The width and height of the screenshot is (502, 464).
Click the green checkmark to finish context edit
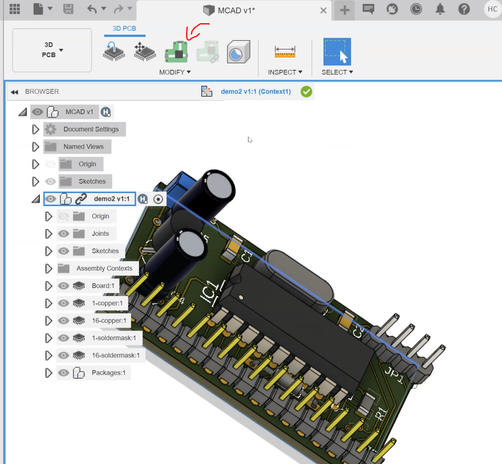tap(306, 91)
